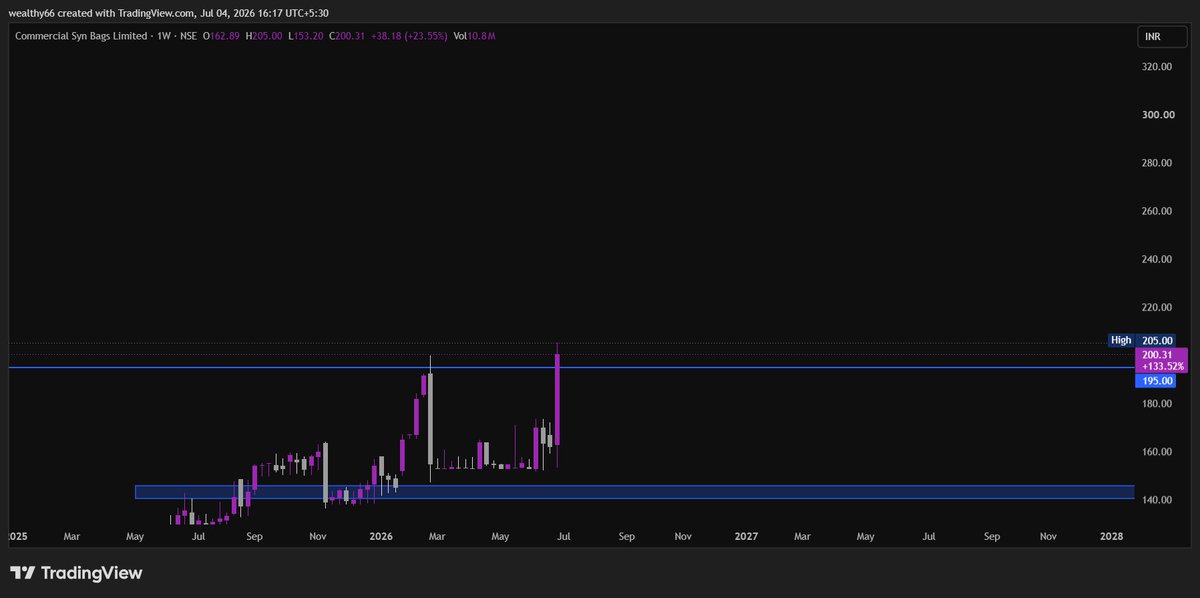Click the high value H205.00 in legend
Viewport: 1200px width, 598px height.
(263, 36)
